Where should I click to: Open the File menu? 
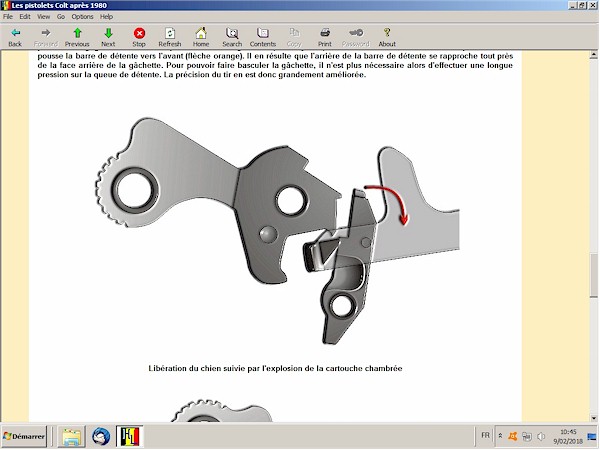pos(10,17)
